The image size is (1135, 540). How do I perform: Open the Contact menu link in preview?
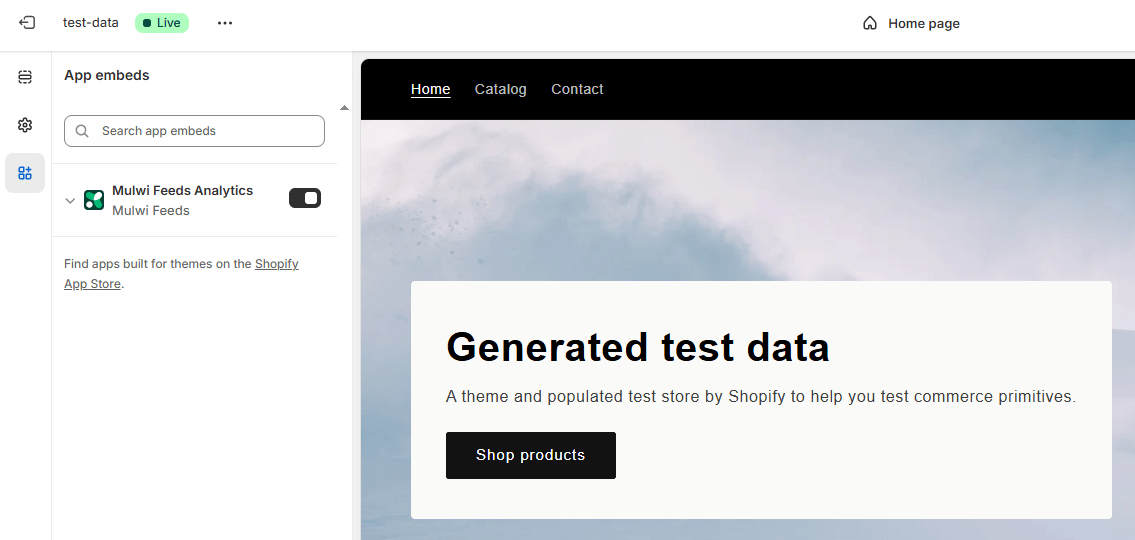[x=577, y=89]
